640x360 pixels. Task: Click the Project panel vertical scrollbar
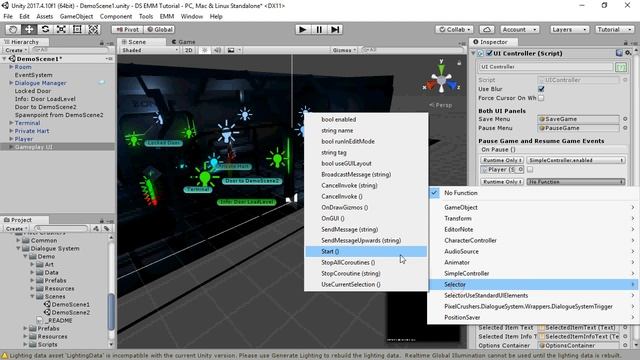[111, 311]
